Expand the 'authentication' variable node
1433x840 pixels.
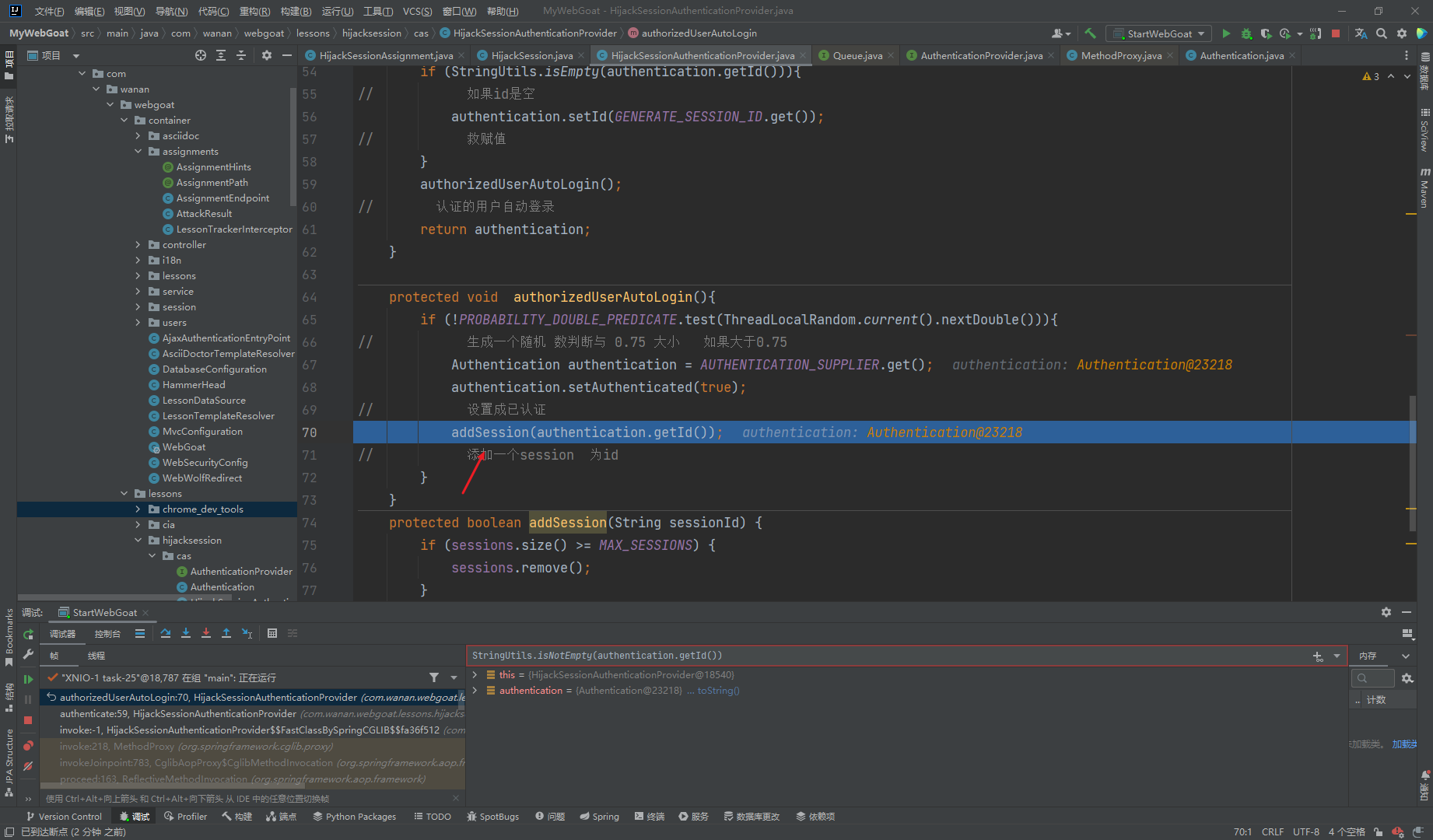[475, 691]
